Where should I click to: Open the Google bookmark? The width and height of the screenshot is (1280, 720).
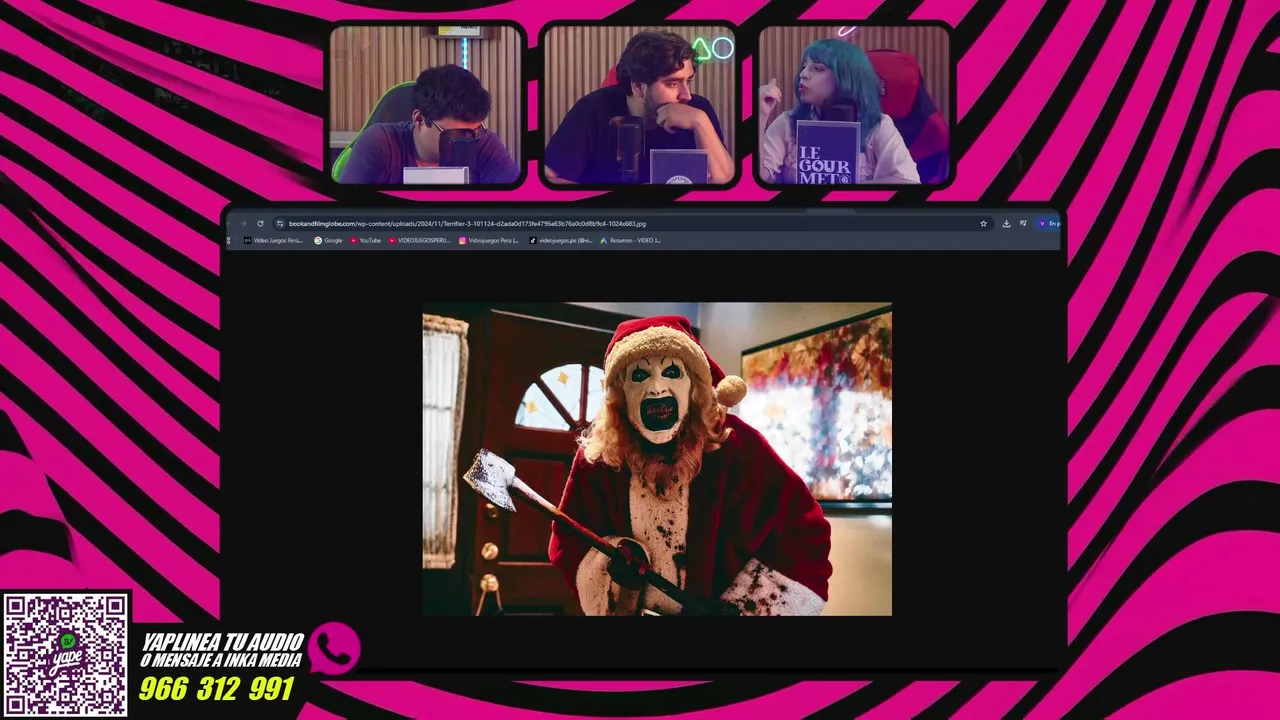tap(329, 240)
